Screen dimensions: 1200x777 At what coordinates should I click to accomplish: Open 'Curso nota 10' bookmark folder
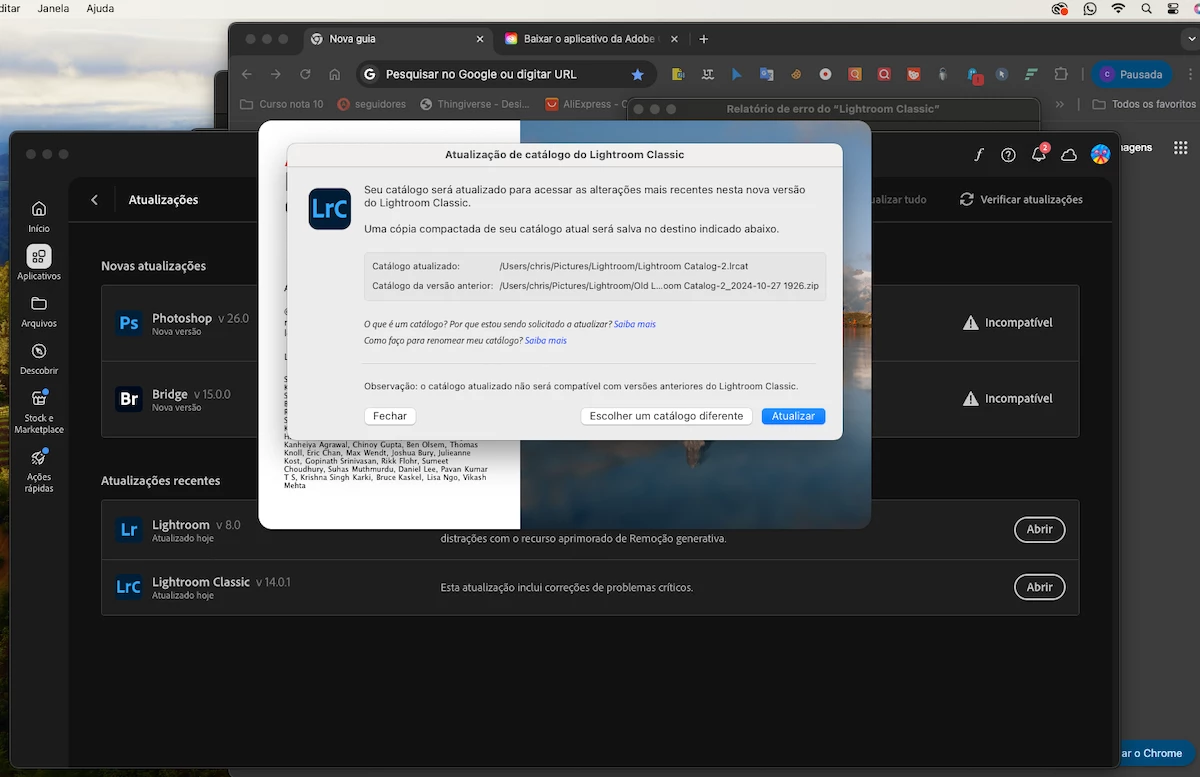click(x=282, y=104)
